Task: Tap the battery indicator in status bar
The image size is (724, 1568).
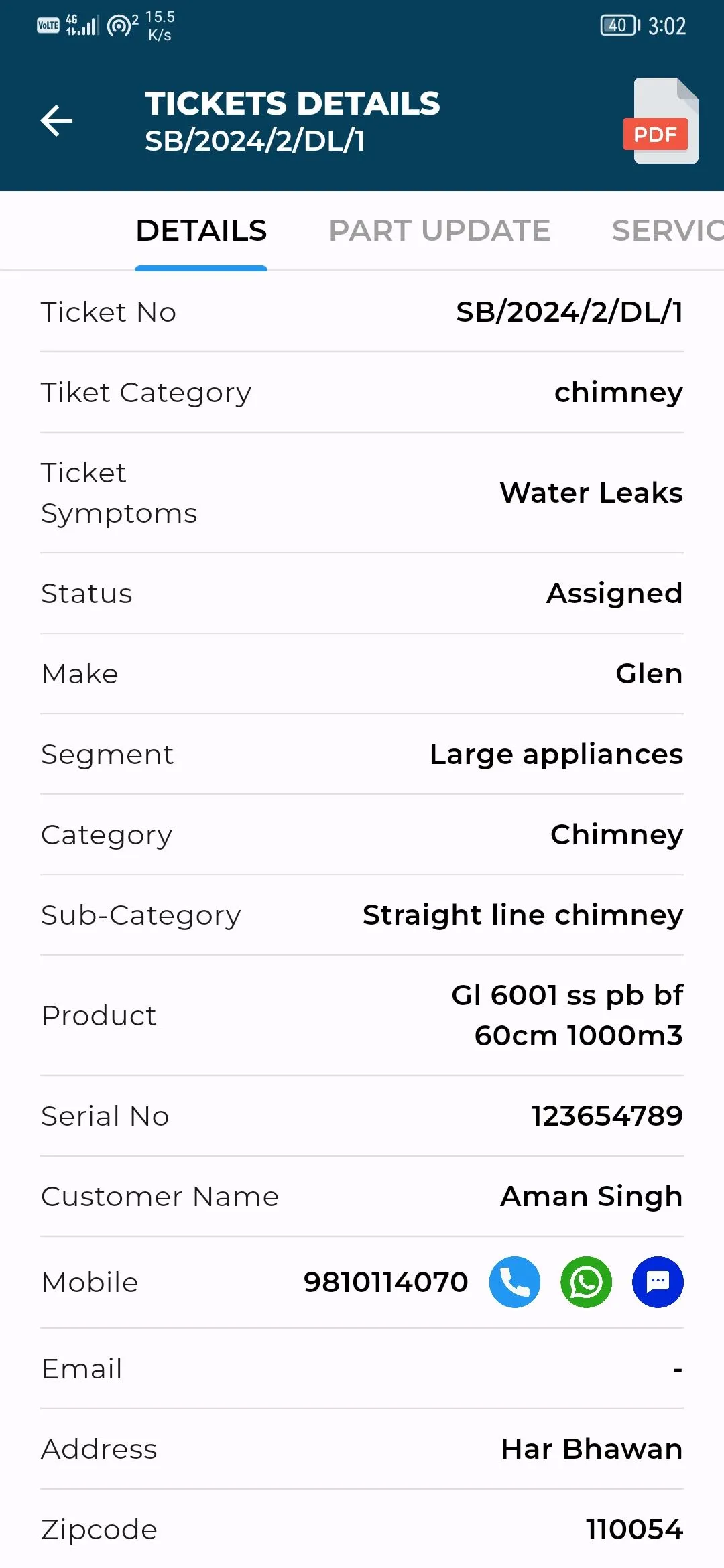Action: [620, 25]
